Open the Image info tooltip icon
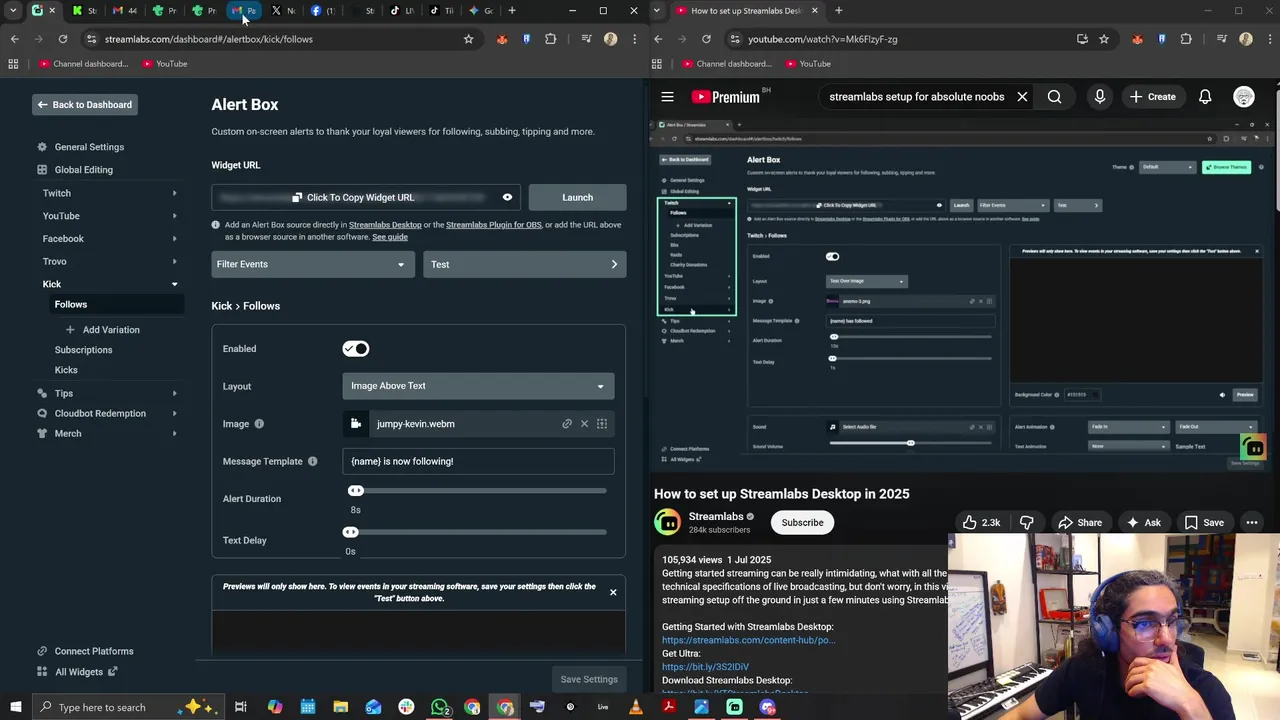The width and height of the screenshot is (1280, 720). click(259, 424)
